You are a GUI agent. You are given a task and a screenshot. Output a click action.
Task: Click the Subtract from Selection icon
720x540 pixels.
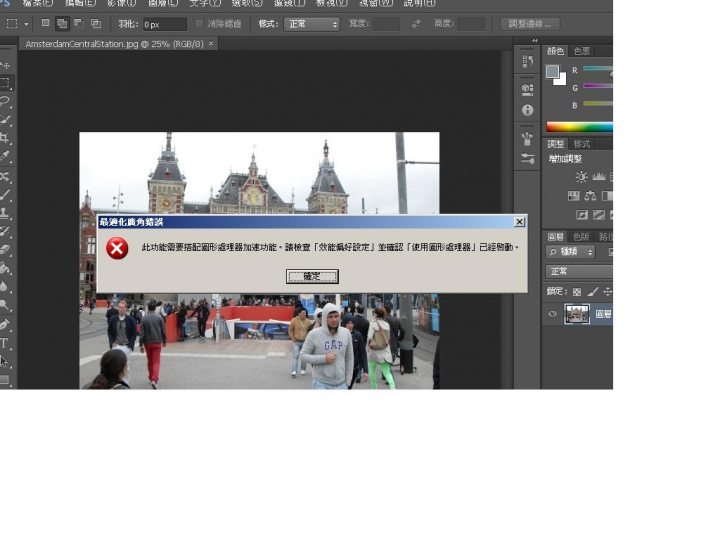tap(79, 23)
